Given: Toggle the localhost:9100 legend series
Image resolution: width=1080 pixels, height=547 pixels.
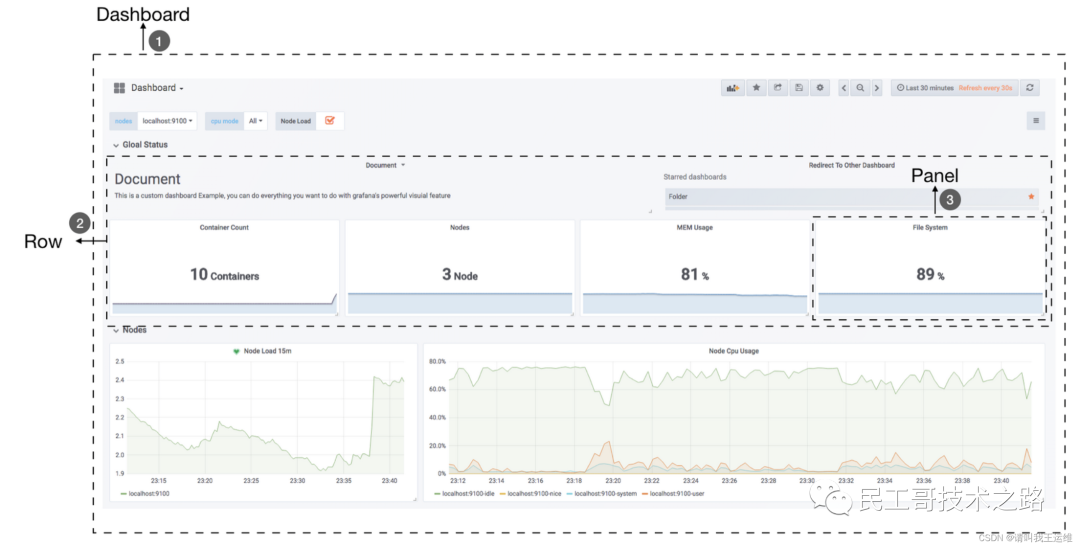Looking at the screenshot, I should click(145, 494).
